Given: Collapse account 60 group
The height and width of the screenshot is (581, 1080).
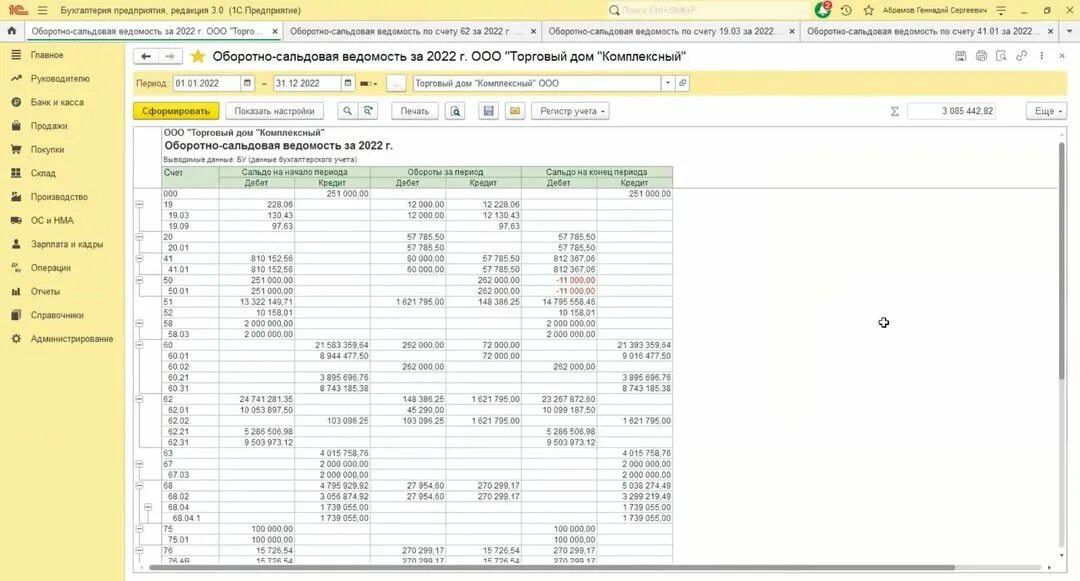Looking at the screenshot, I should click(139, 345).
